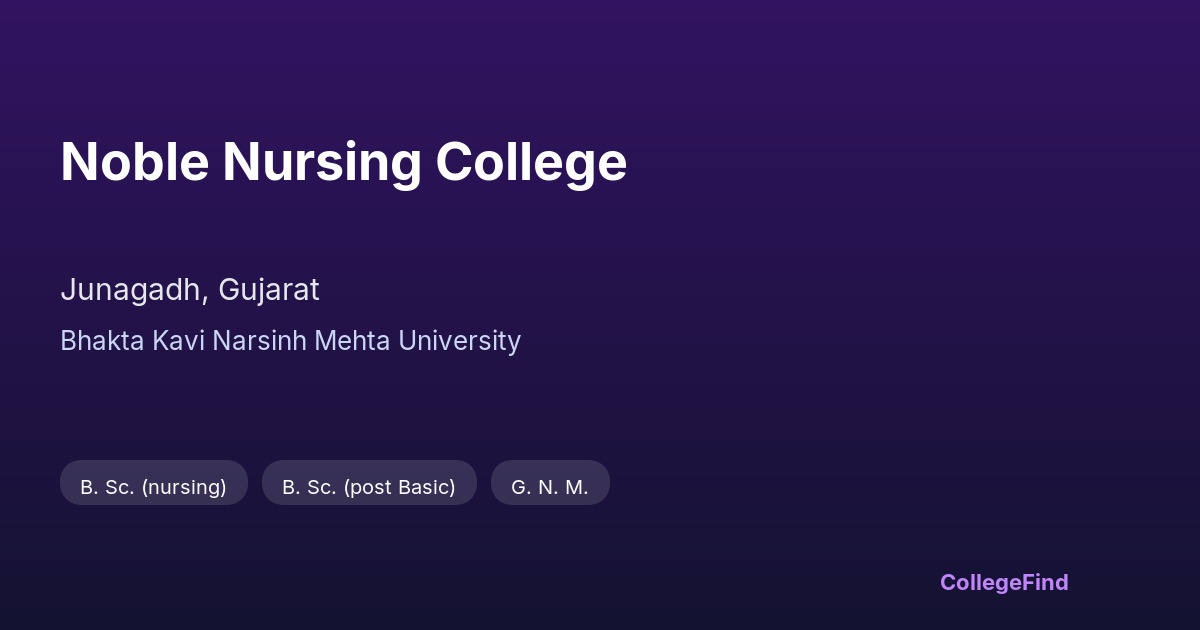Screen dimensions: 1200x630
Task: Click the Noble Nursing College heading
Action: click(x=343, y=162)
